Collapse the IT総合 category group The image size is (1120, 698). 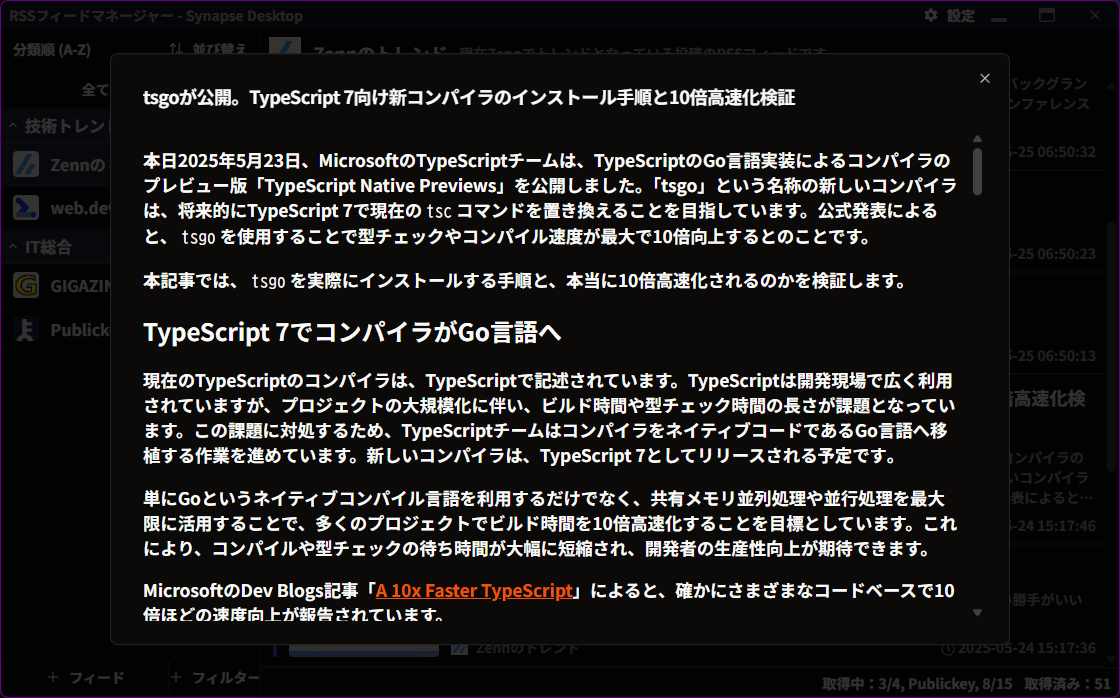click(14, 247)
